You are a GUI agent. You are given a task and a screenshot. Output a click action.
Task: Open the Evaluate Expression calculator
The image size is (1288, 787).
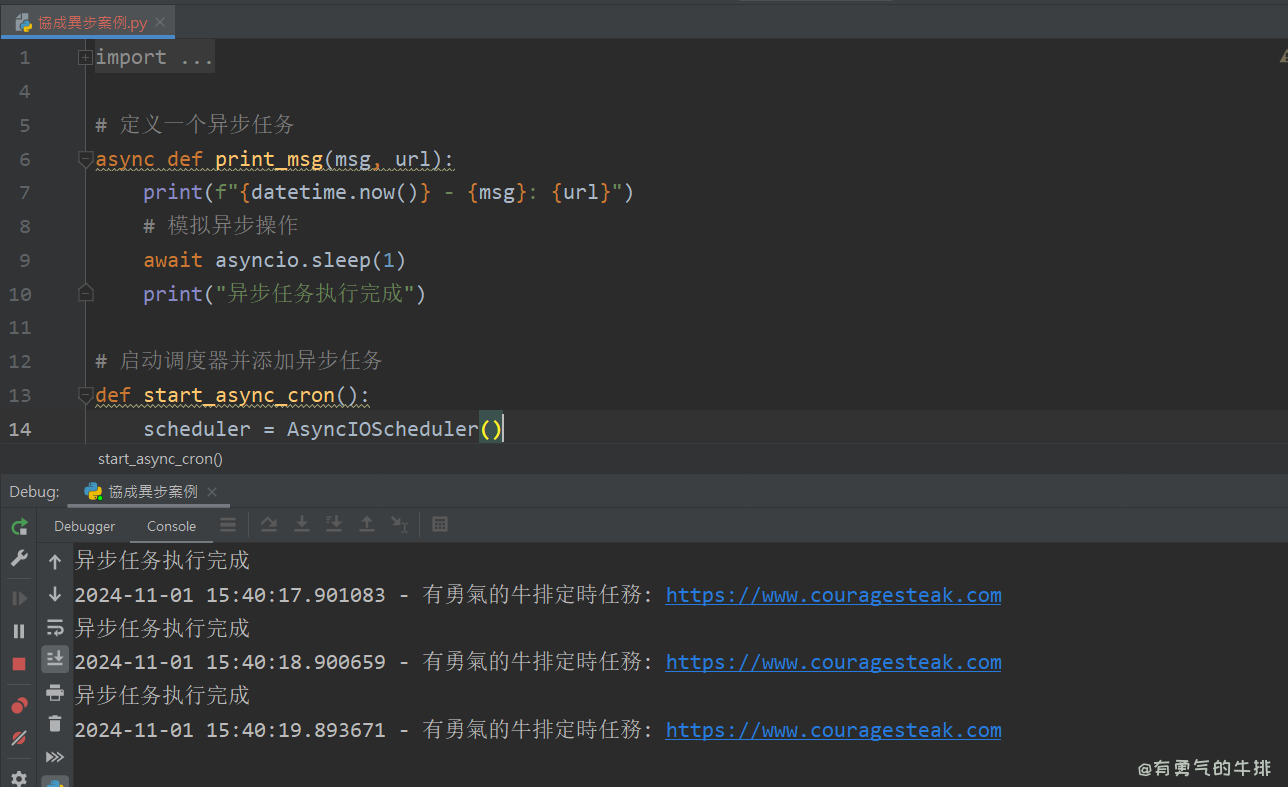[440, 524]
